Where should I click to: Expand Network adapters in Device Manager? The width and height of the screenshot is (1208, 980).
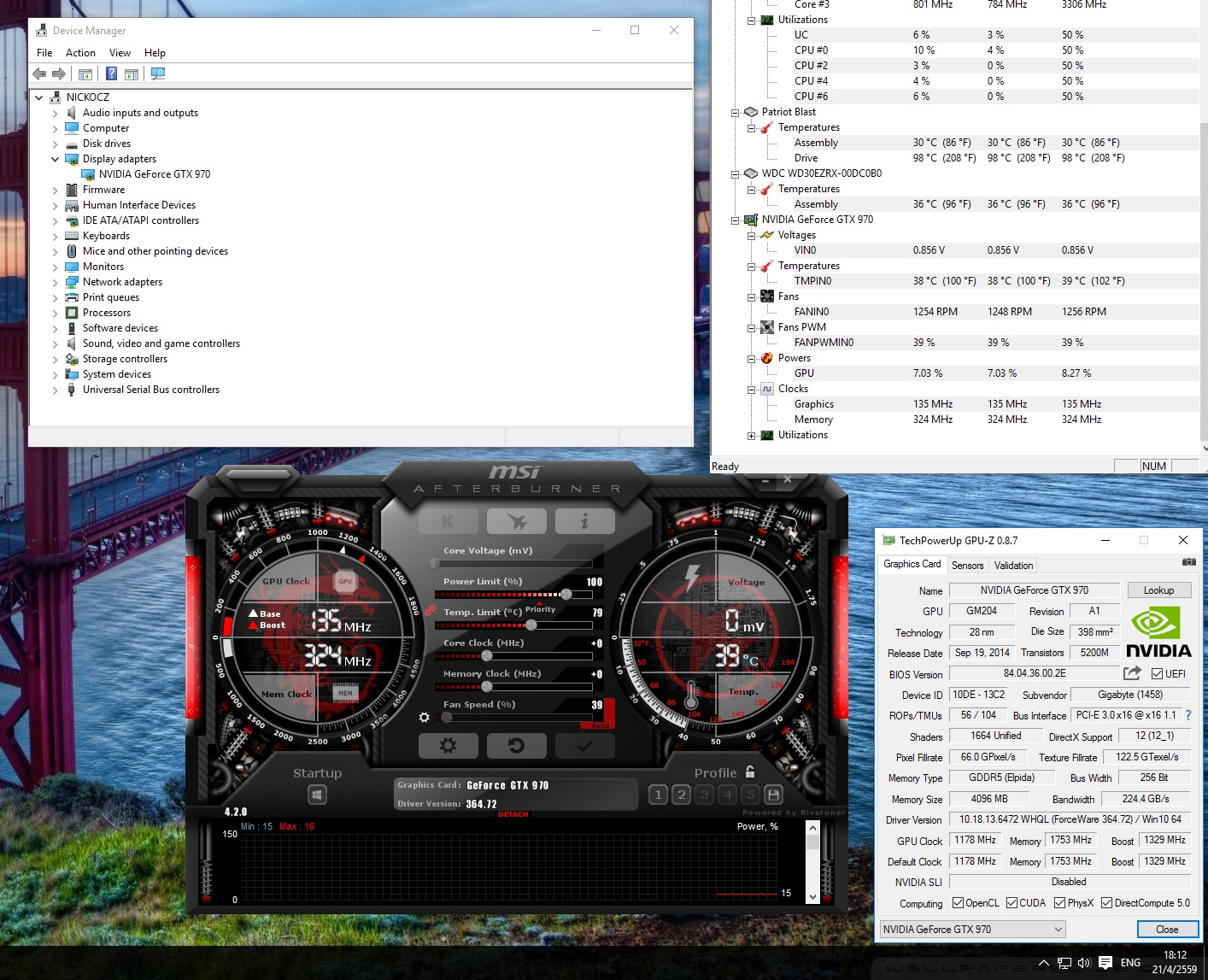(56, 282)
